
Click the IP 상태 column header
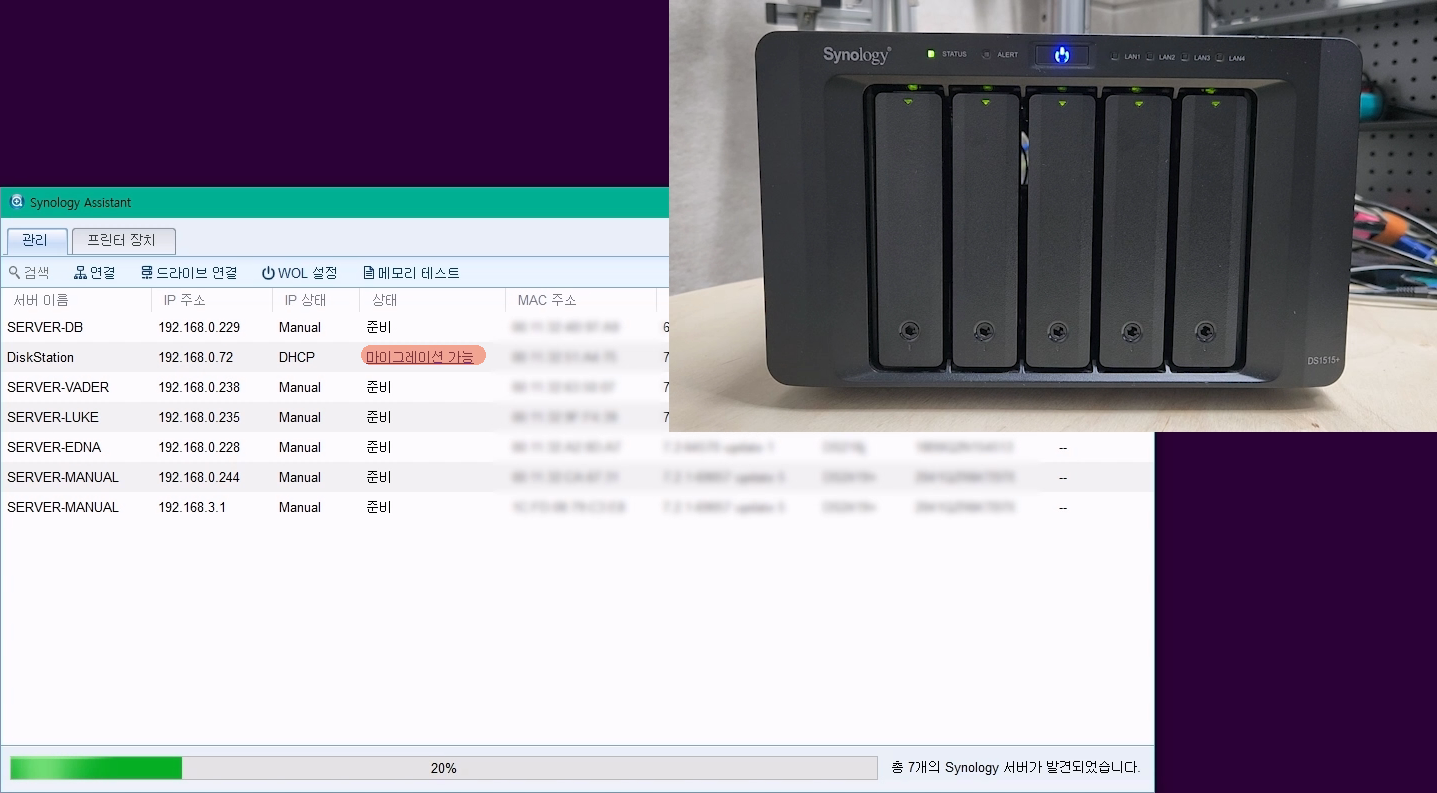coord(305,300)
